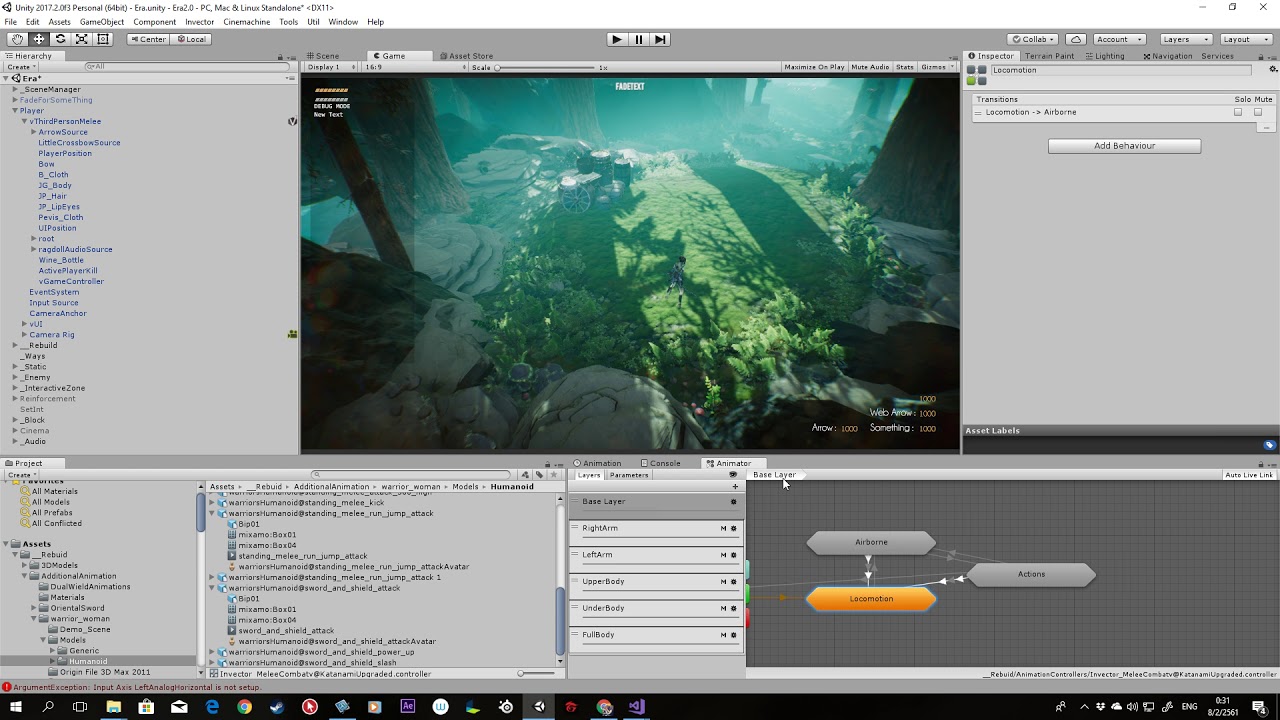This screenshot has height=720, width=1280.
Task: Select the Rotate tool in toolbar
Action: click(60, 39)
